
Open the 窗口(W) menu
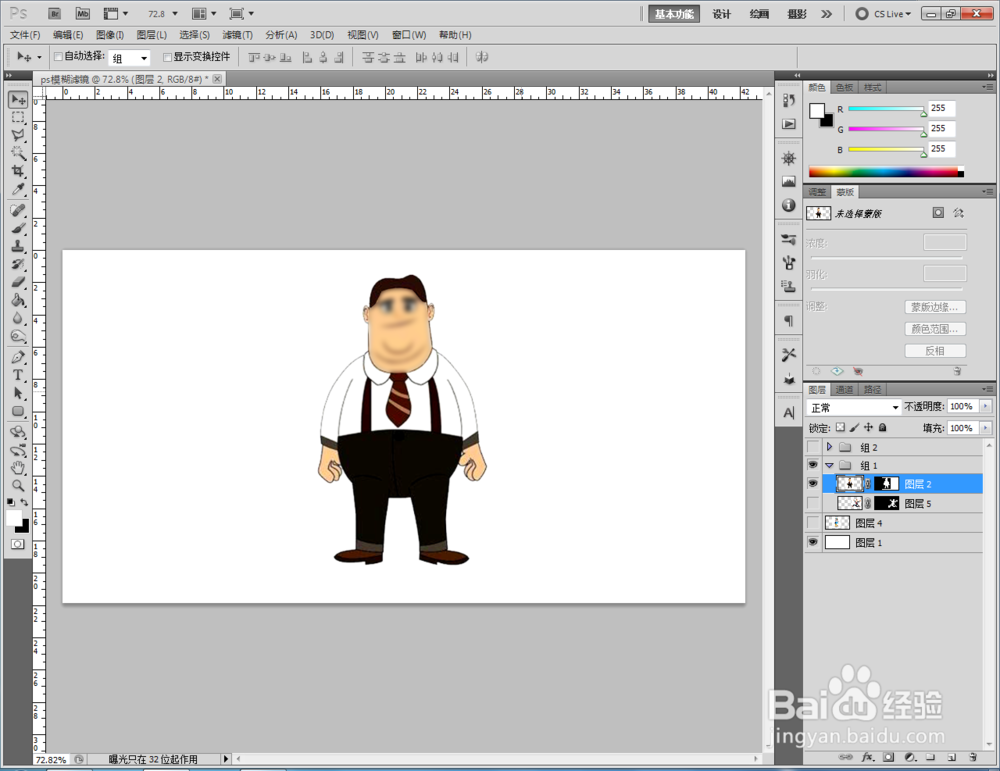409,34
